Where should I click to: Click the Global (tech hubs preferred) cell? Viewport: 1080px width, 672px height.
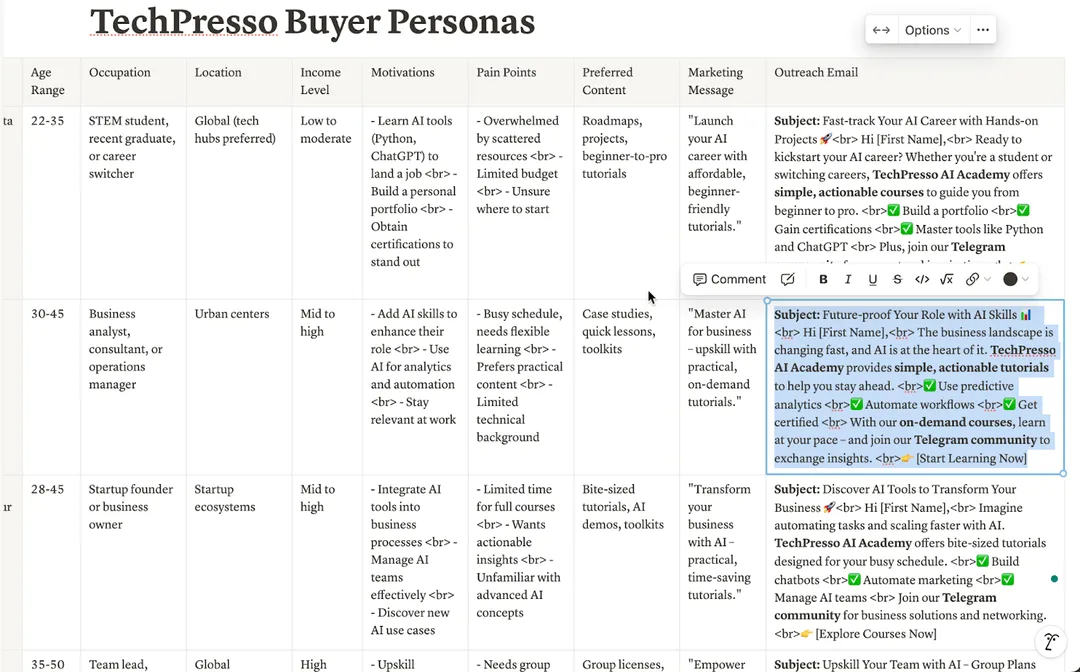tap(239, 202)
